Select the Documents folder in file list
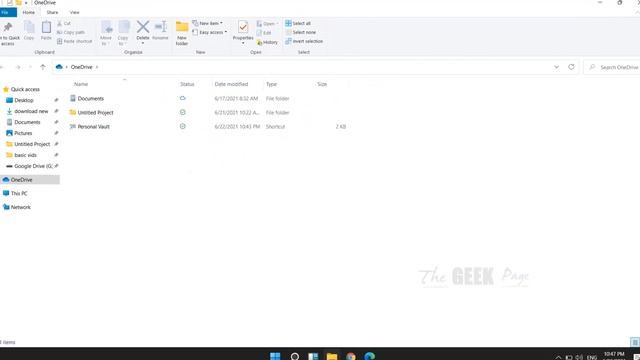Image resolution: width=640 pixels, height=360 pixels. 91,98
